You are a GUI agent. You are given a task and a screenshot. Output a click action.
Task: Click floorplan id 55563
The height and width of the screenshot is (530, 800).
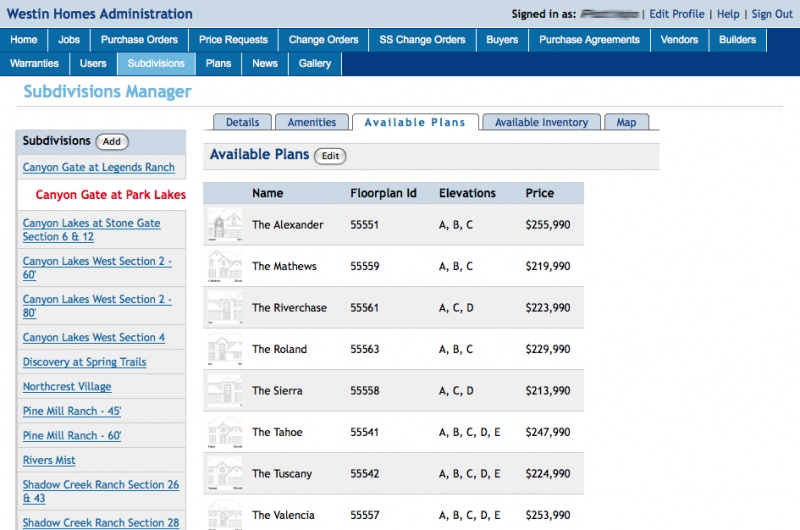pos(365,349)
